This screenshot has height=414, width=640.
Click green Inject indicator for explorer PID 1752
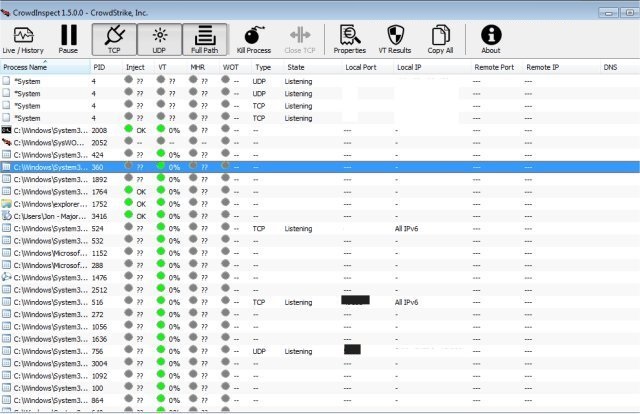coord(129,202)
